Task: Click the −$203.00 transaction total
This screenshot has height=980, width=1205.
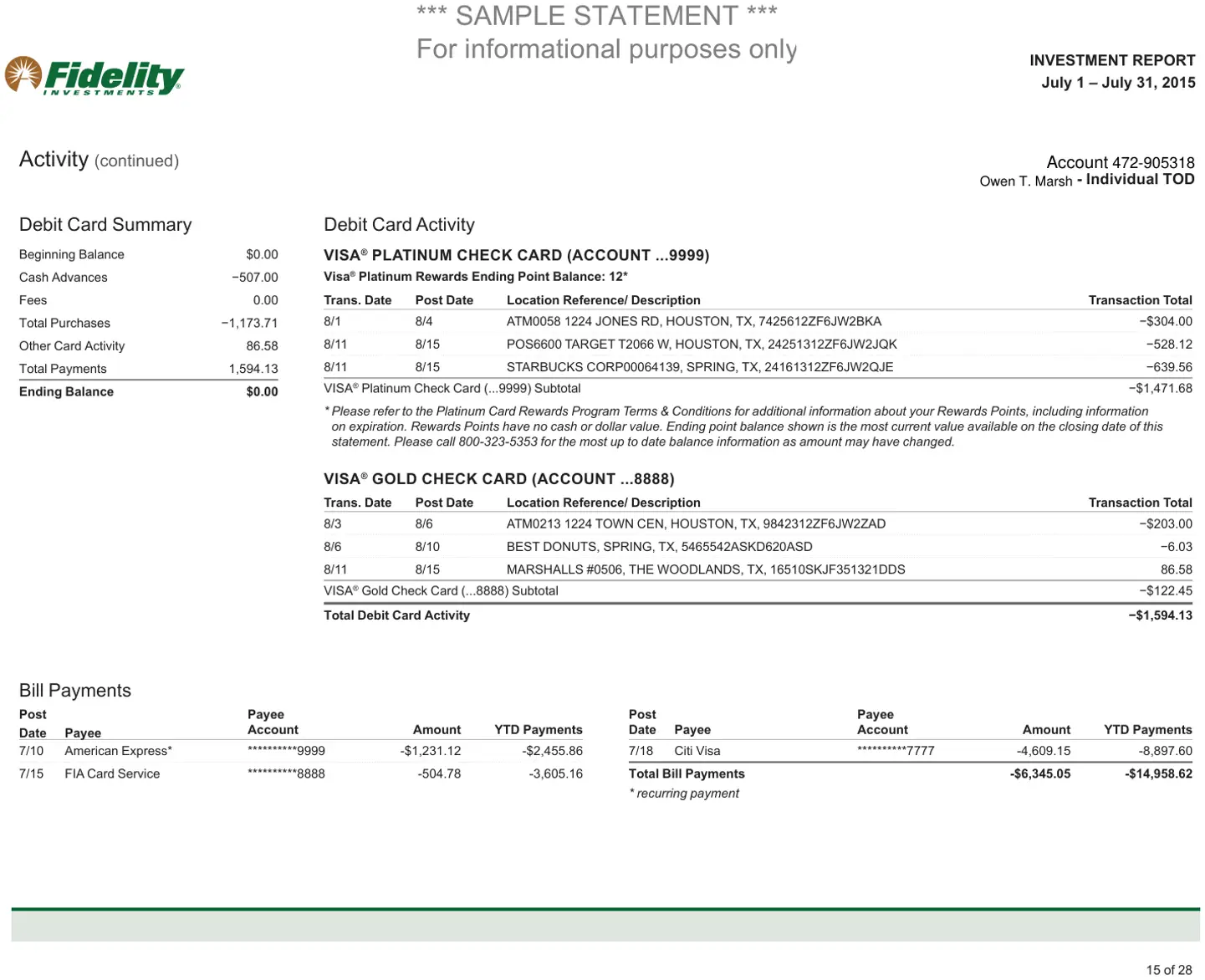Action: pos(1166,523)
